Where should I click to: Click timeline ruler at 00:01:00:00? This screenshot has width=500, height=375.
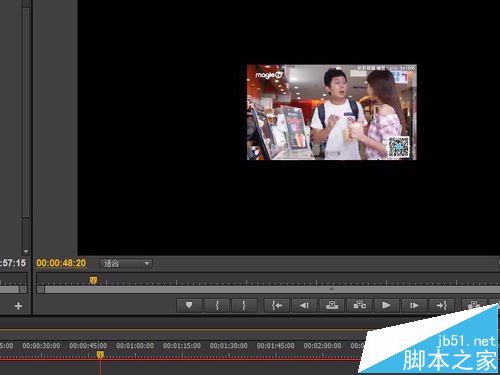click(135, 346)
